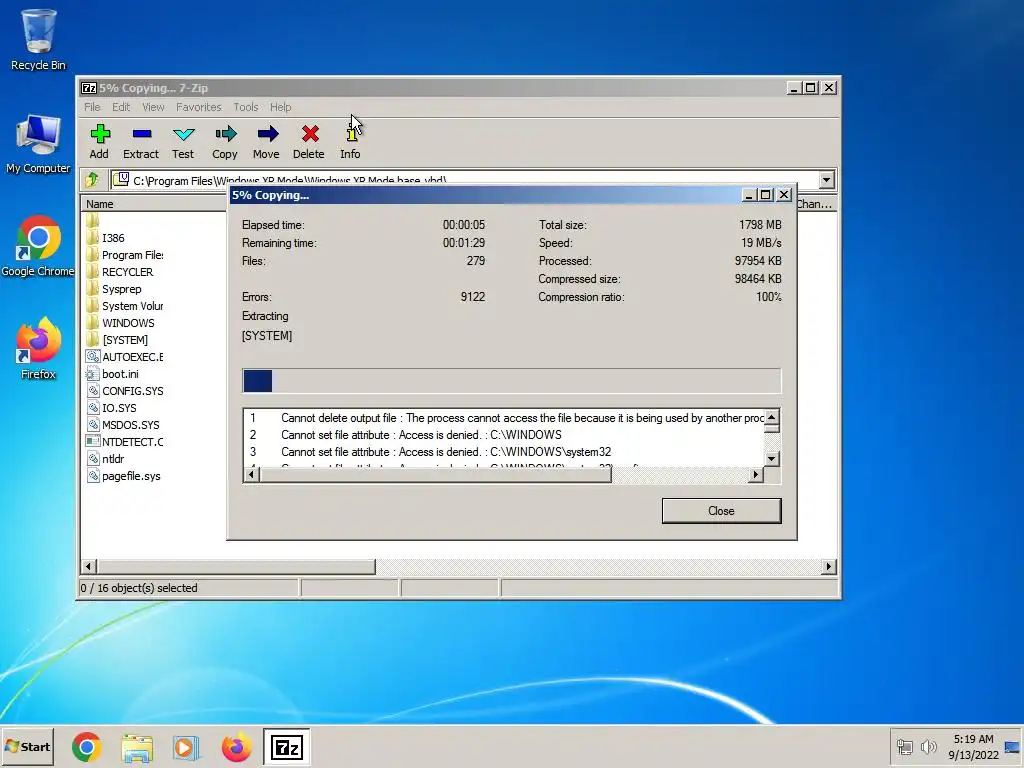The height and width of the screenshot is (768, 1024).
Task: Open My Computer desktop icon
Action: click(38, 144)
